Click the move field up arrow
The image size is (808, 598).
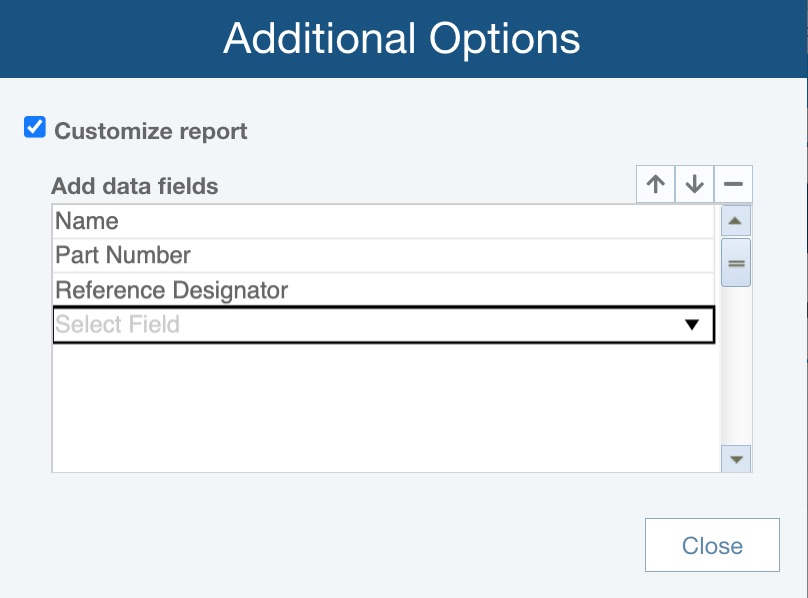[655, 185]
